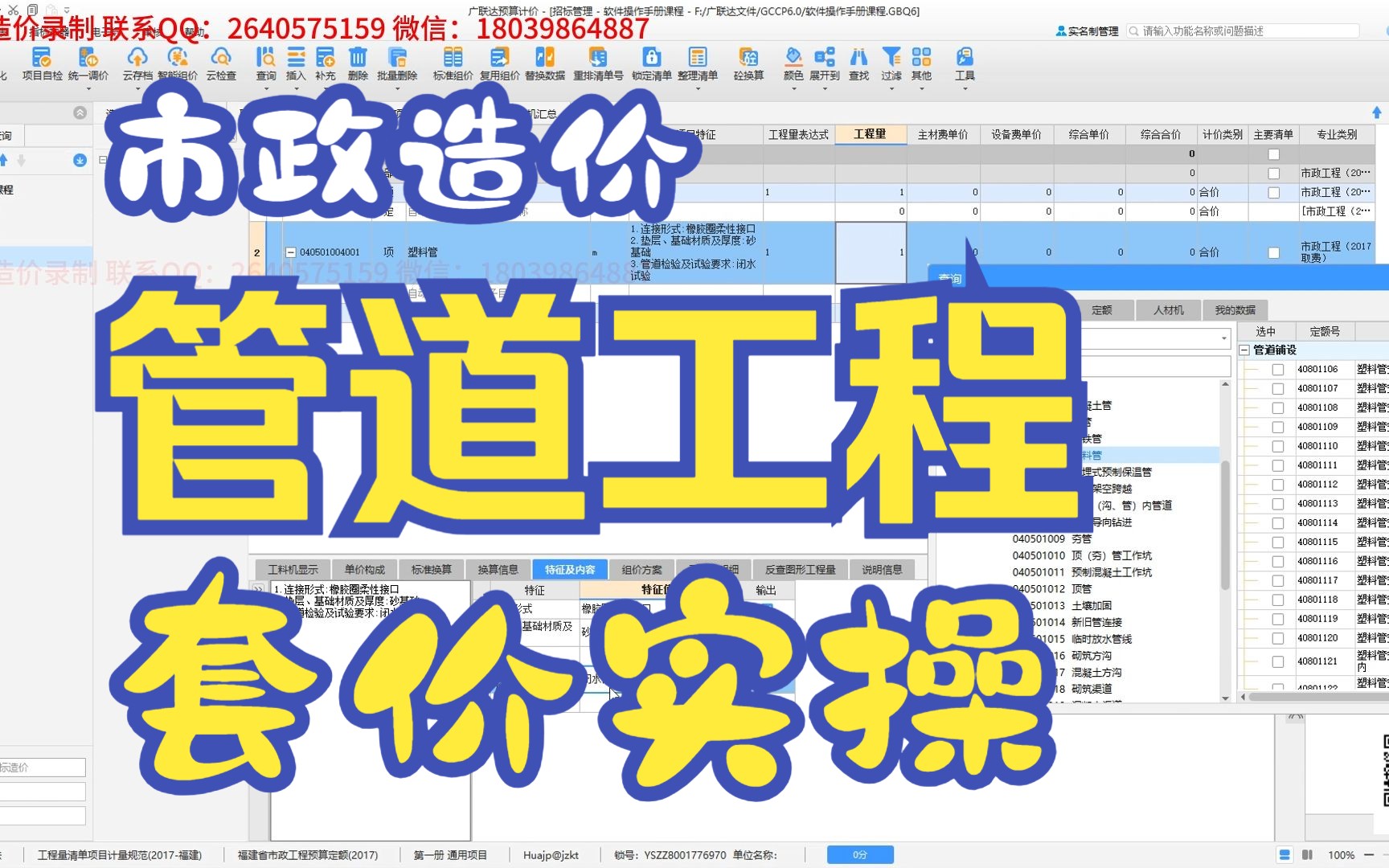Check the box for 定额号 40801110
The image size is (1389, 868).
click(x=1278, y=445)
